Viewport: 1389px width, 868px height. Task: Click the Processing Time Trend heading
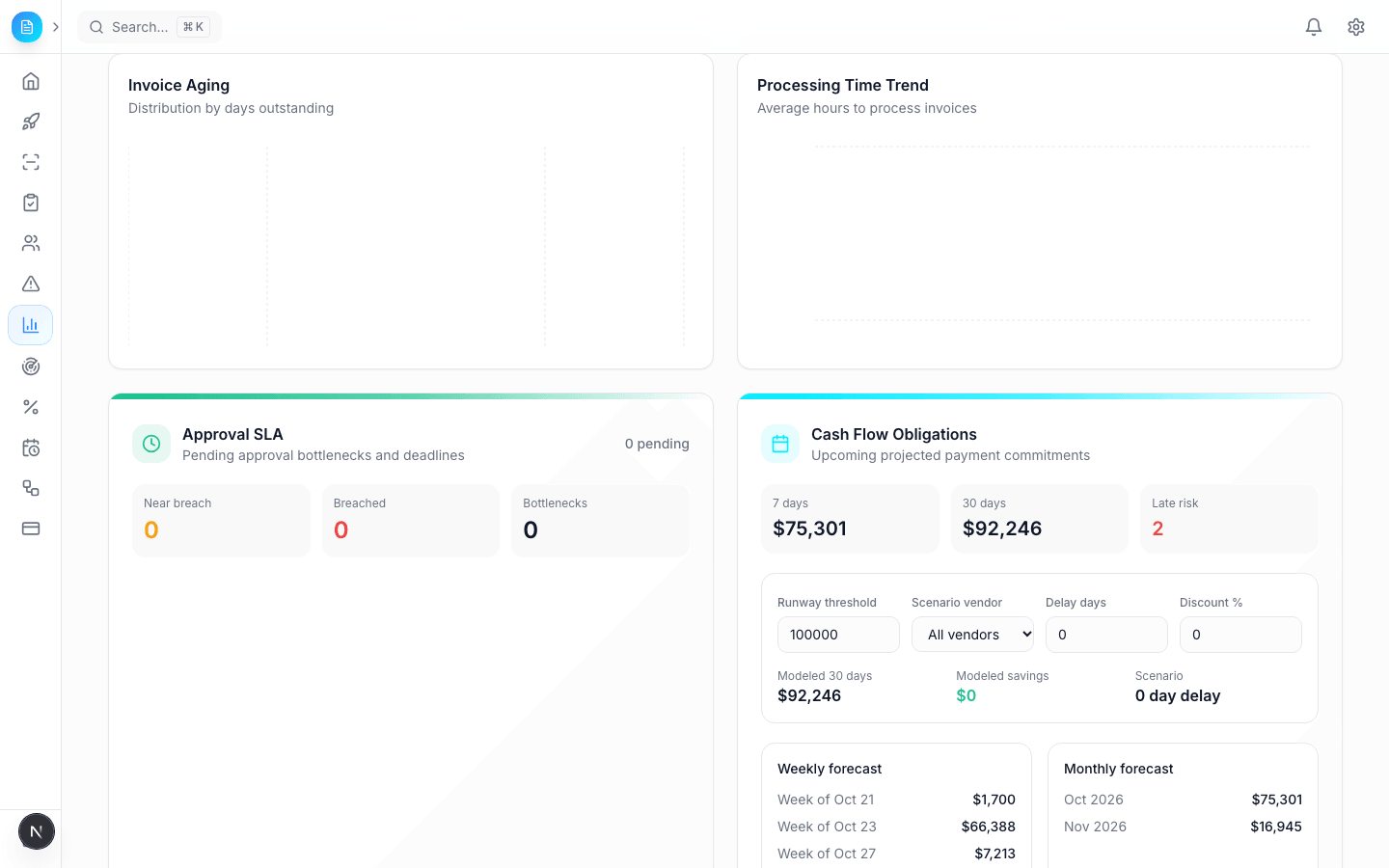point(843,85)
